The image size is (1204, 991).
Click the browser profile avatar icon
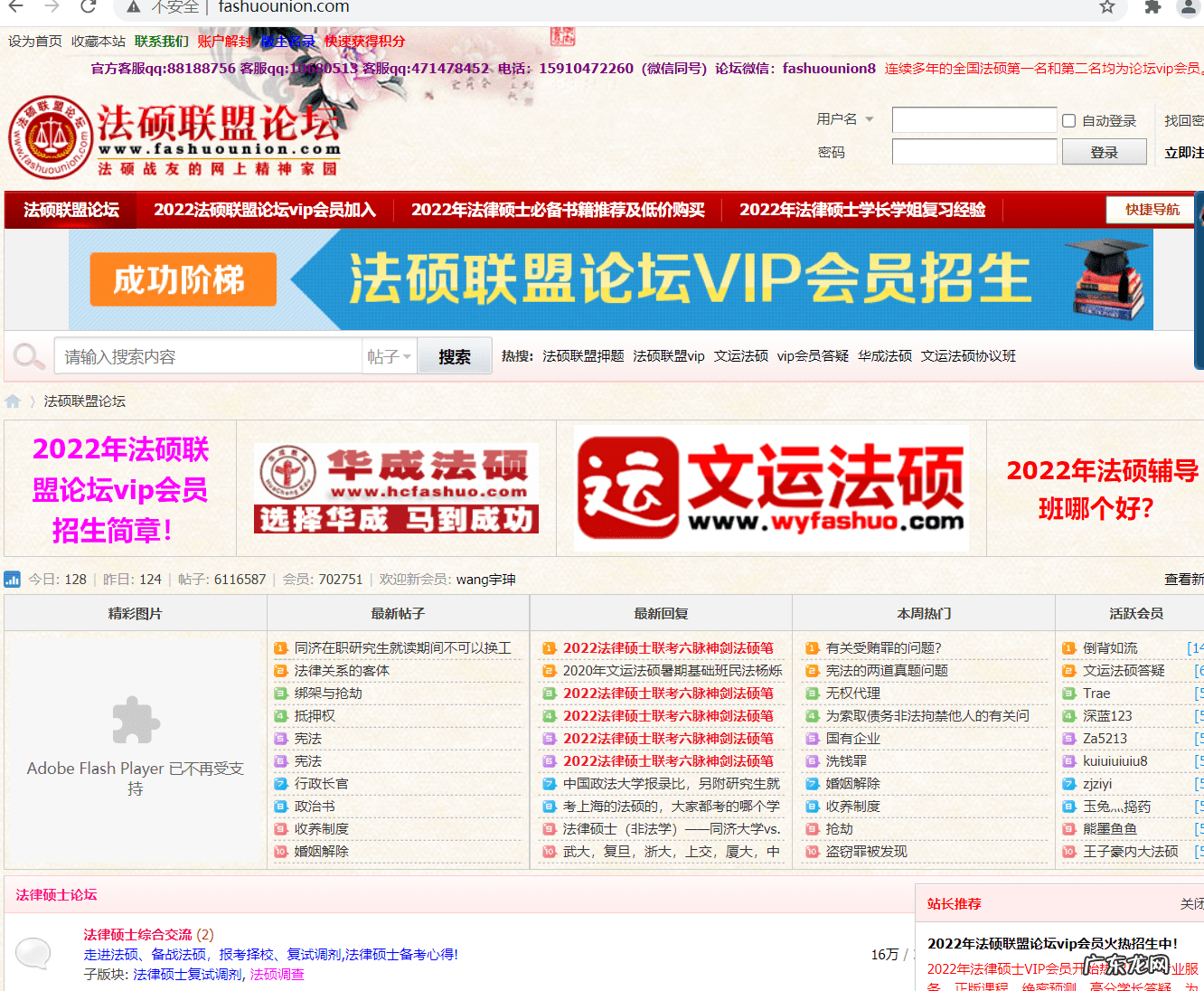pos(1189,8)
